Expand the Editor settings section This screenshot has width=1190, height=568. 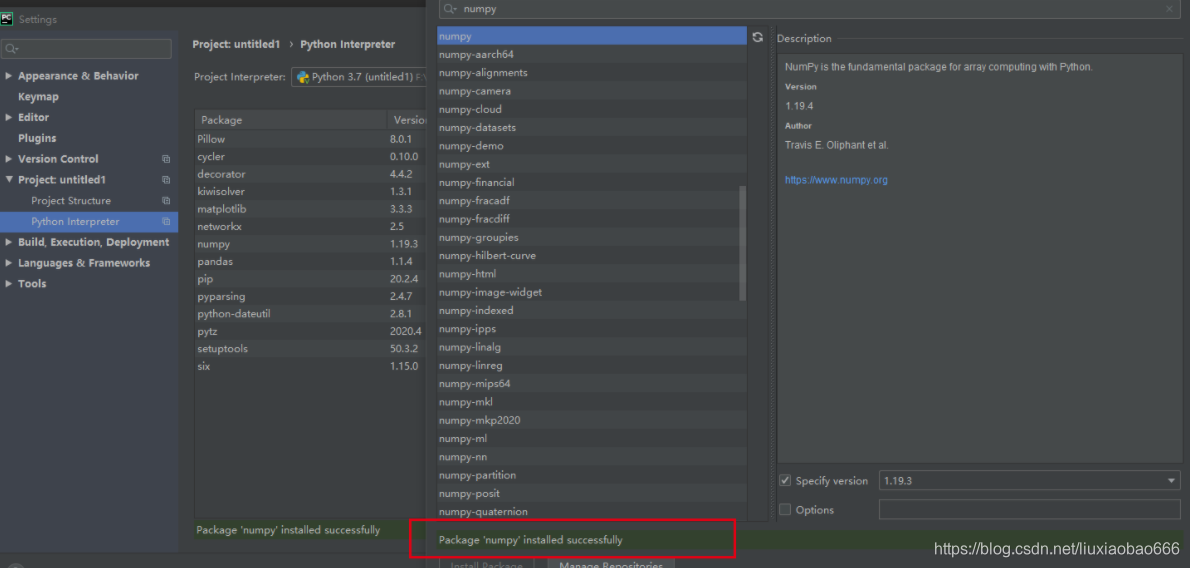[x=8, y=118]
